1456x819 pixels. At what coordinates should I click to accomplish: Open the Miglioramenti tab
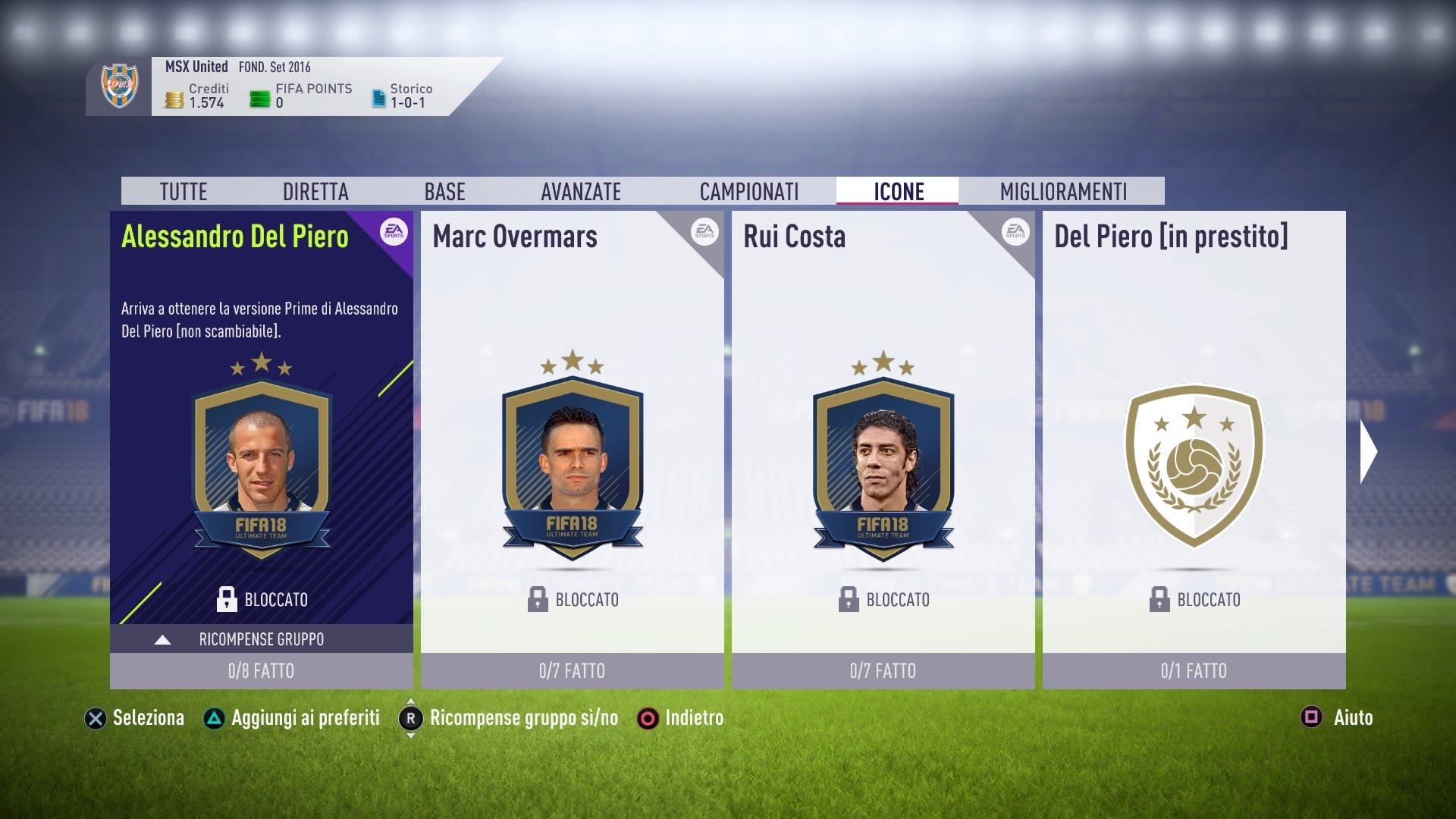(1063, 192)
